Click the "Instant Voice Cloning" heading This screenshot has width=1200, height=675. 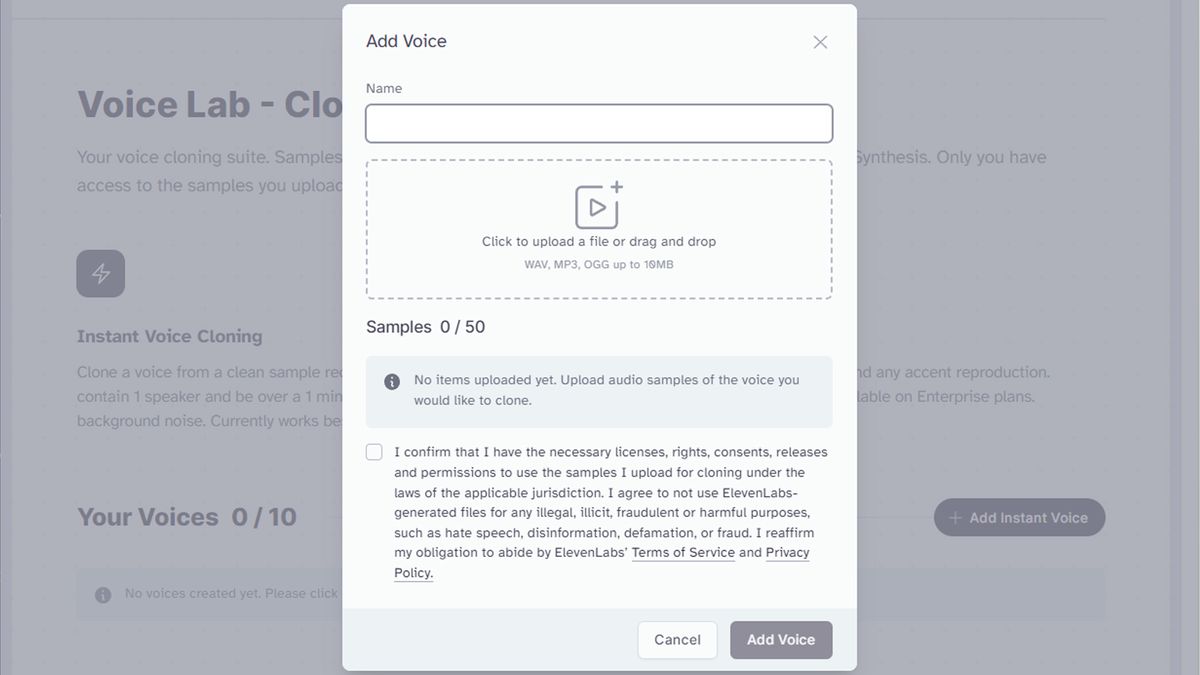170,336
